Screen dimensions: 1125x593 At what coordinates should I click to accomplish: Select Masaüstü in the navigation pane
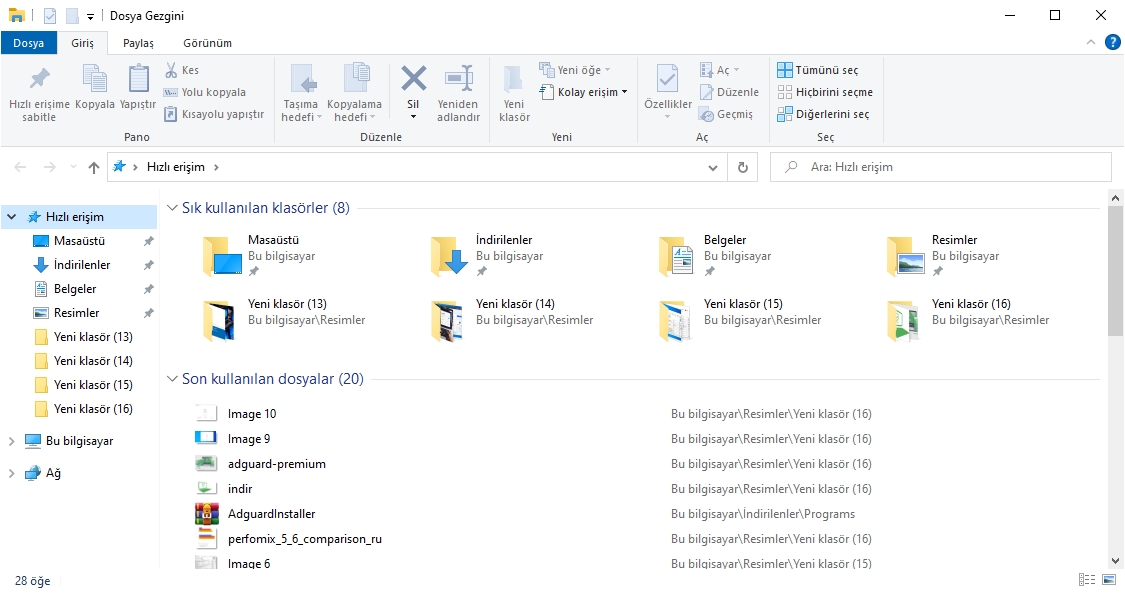point(80,241)
